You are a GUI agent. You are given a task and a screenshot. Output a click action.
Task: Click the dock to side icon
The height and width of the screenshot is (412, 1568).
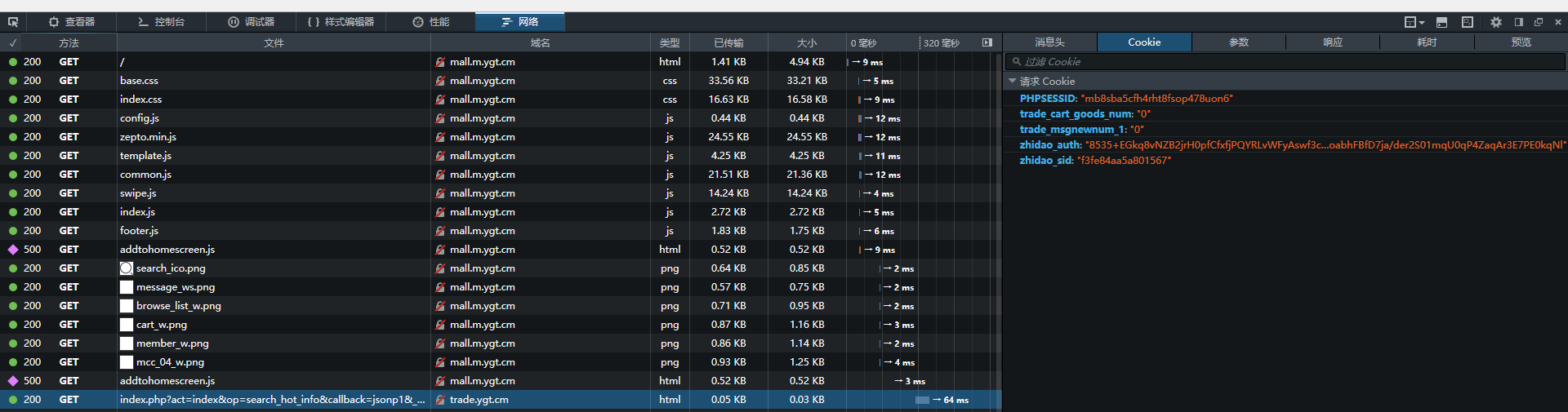pyautogui.click(x=1519, y=22)
